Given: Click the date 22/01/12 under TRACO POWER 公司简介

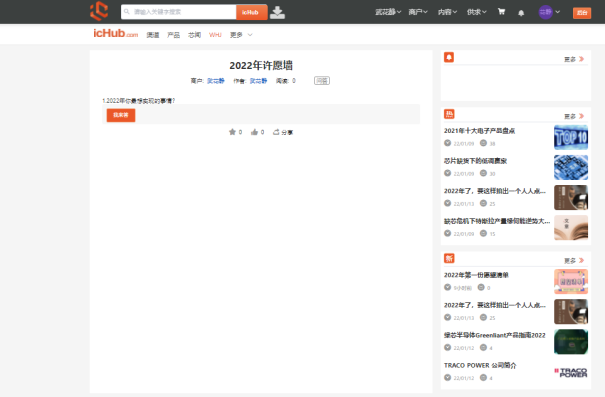Looking at the screenshot, I should 463,378.
